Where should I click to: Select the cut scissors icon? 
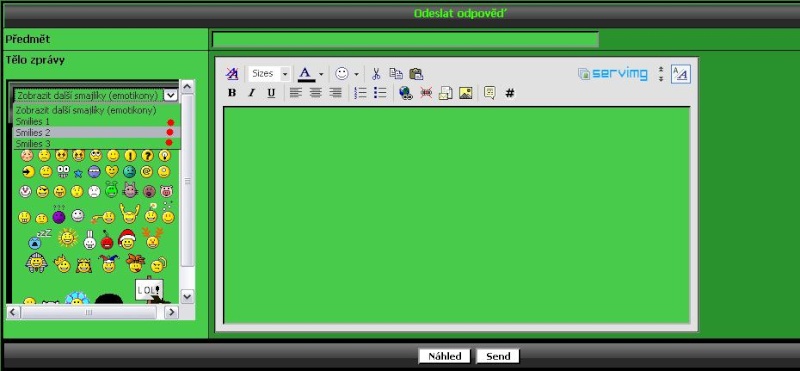point(376,74)
